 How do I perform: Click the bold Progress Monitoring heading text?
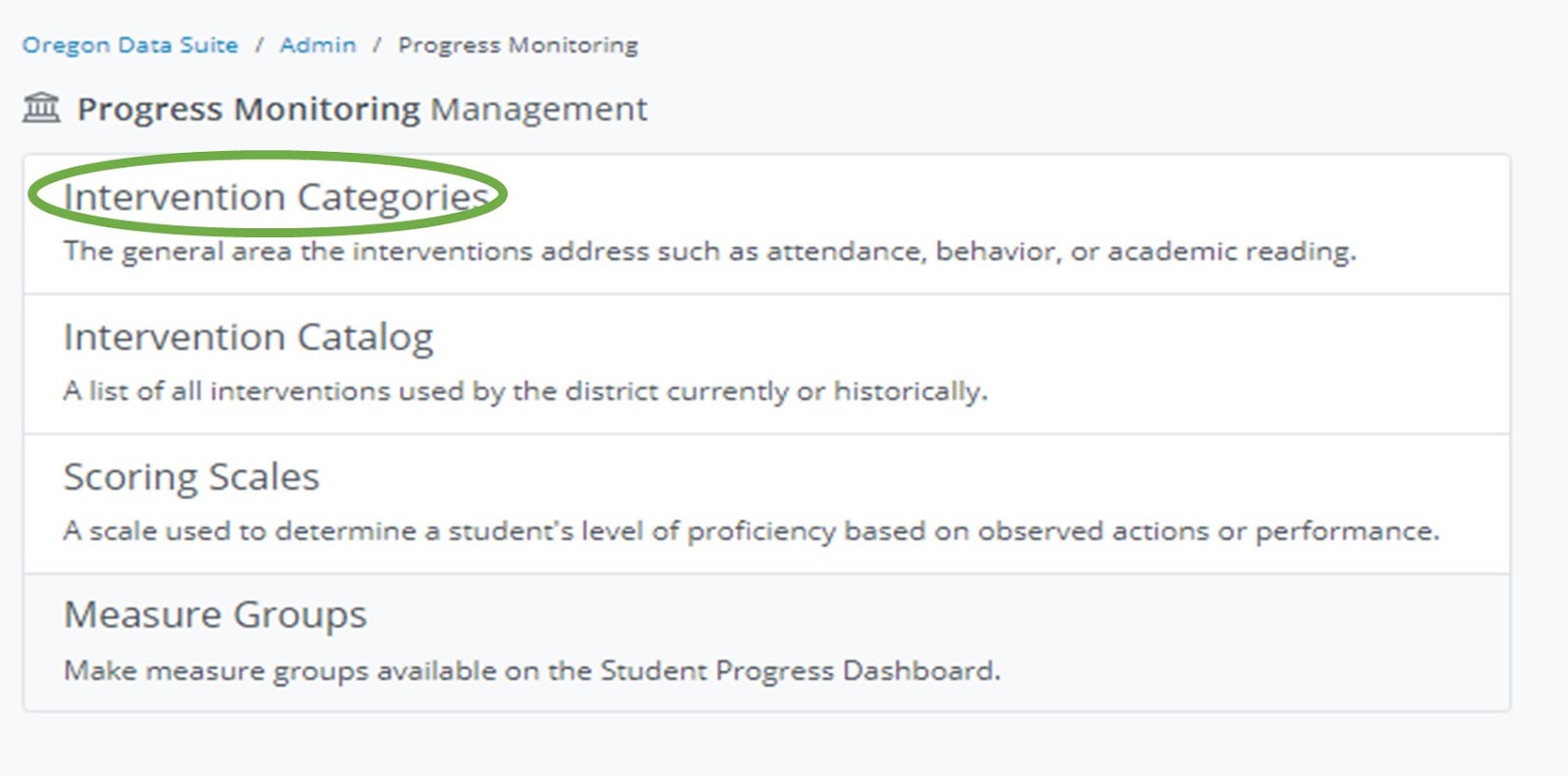click(x=248, y=109)
